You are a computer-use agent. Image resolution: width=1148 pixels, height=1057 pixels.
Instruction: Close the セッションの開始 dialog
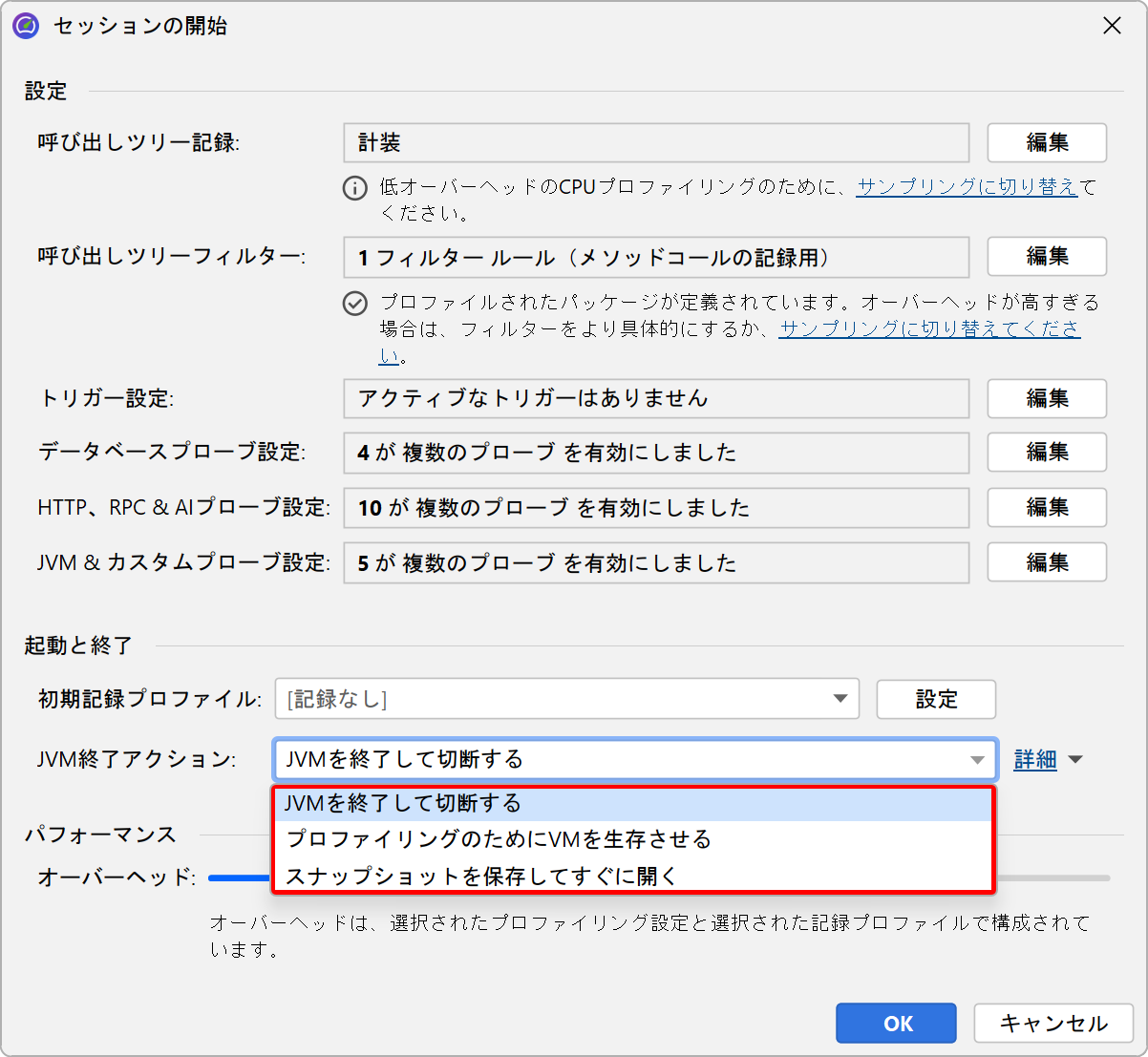coord(1112,26)
